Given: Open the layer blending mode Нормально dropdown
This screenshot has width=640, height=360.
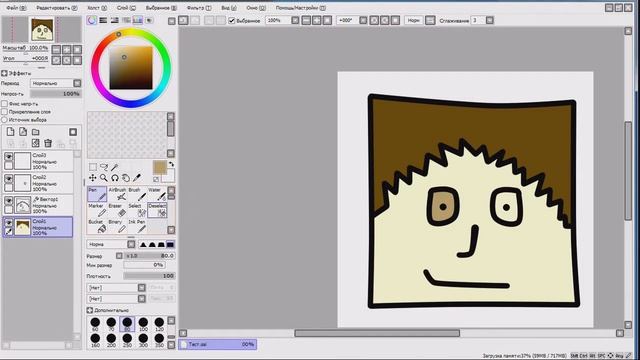Looking at the screenshot, I should click(56, 83).
